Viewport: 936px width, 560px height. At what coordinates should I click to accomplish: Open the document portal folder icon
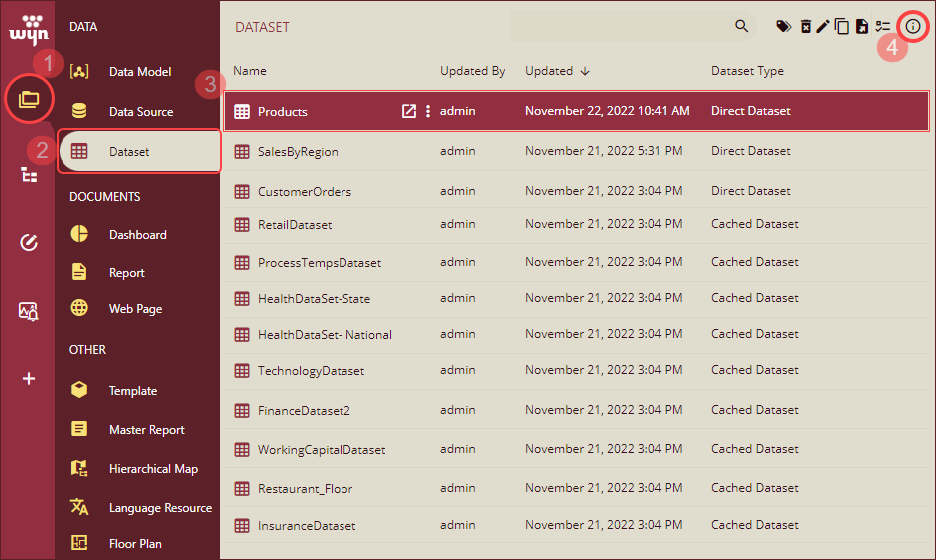[29, 99]
